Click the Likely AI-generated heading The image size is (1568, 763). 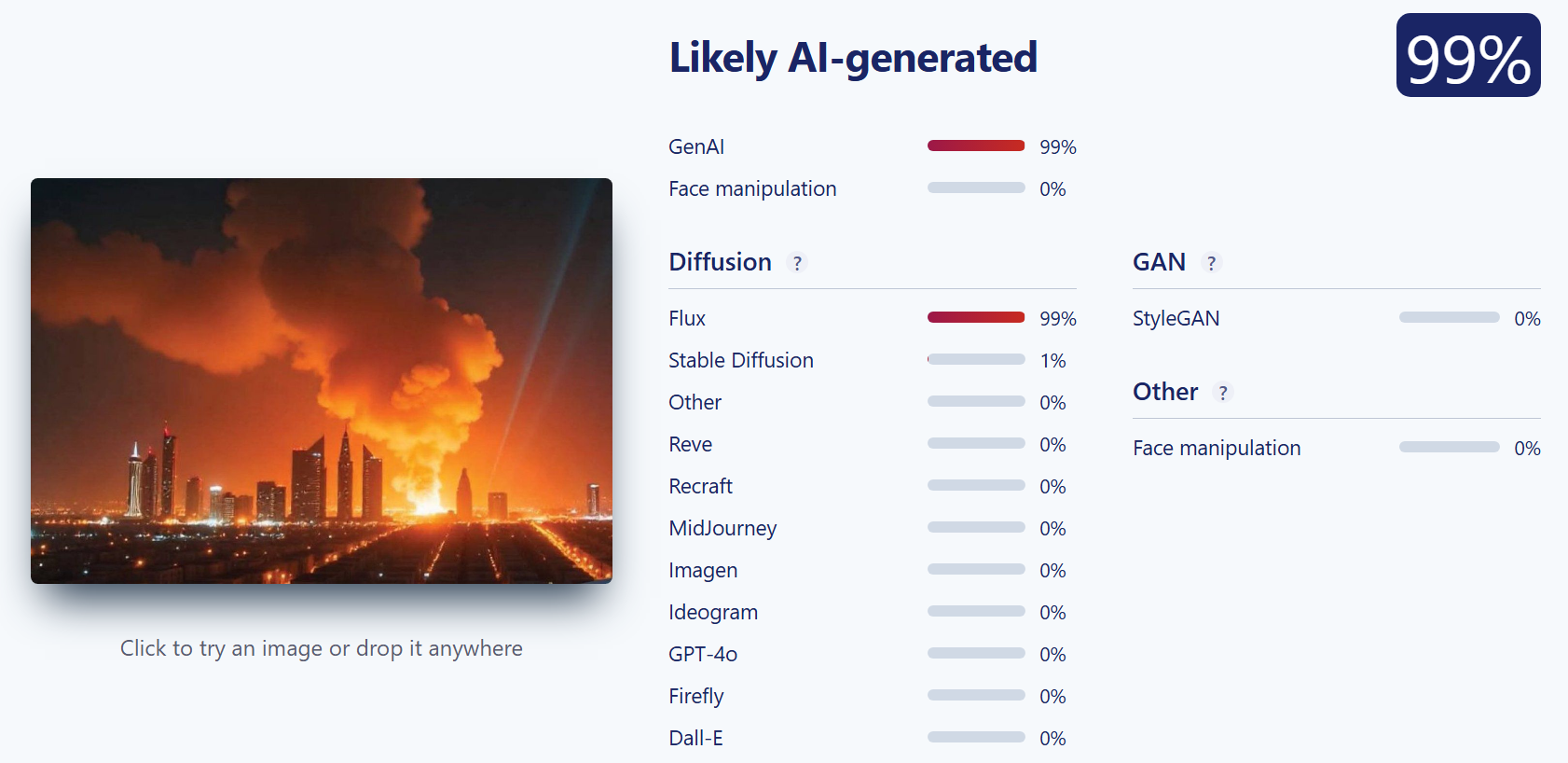coord(853,58)
